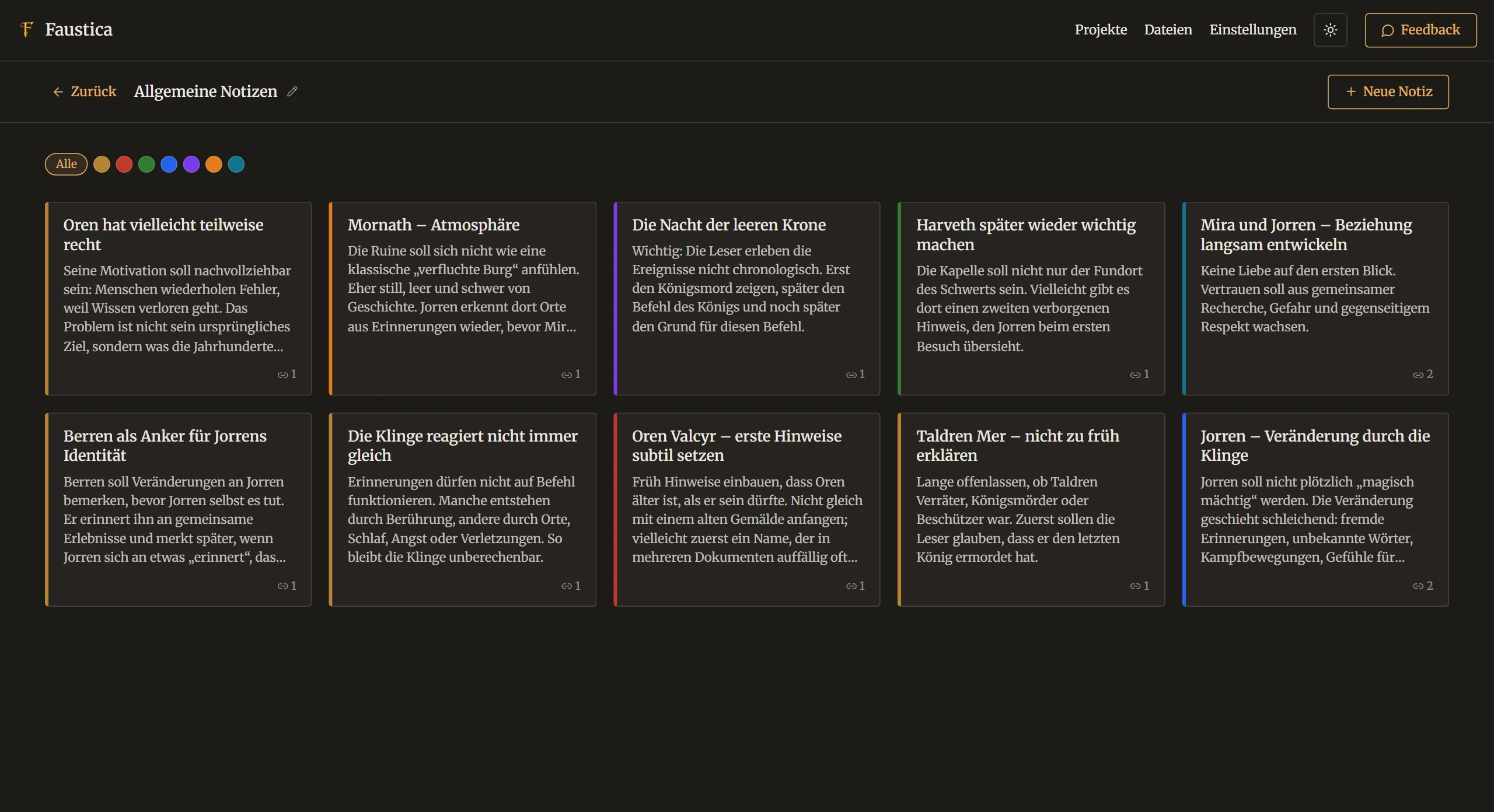Create a new note with Neue Notiz

pos(1388,92)
